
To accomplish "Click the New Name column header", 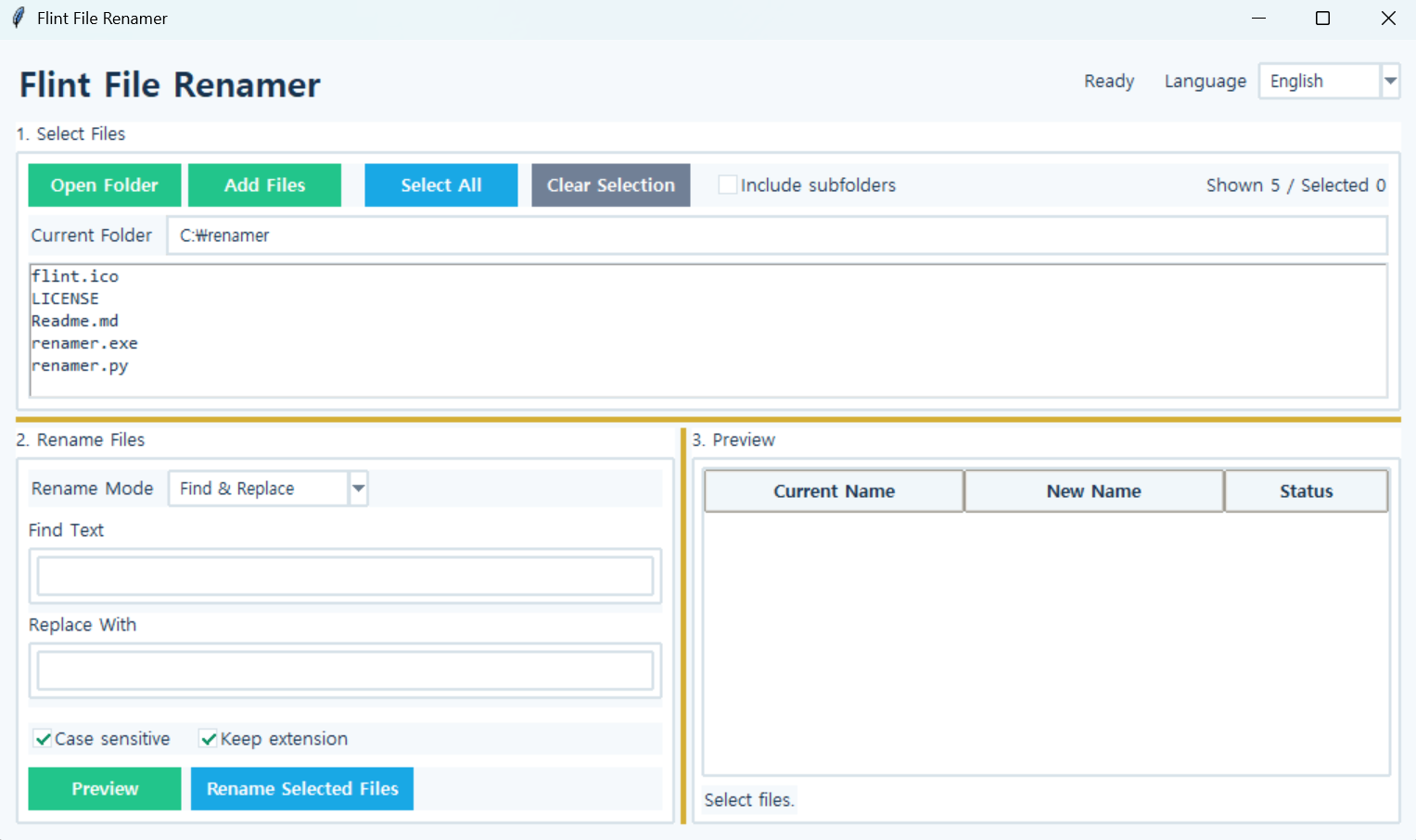I will (1094, 491).
